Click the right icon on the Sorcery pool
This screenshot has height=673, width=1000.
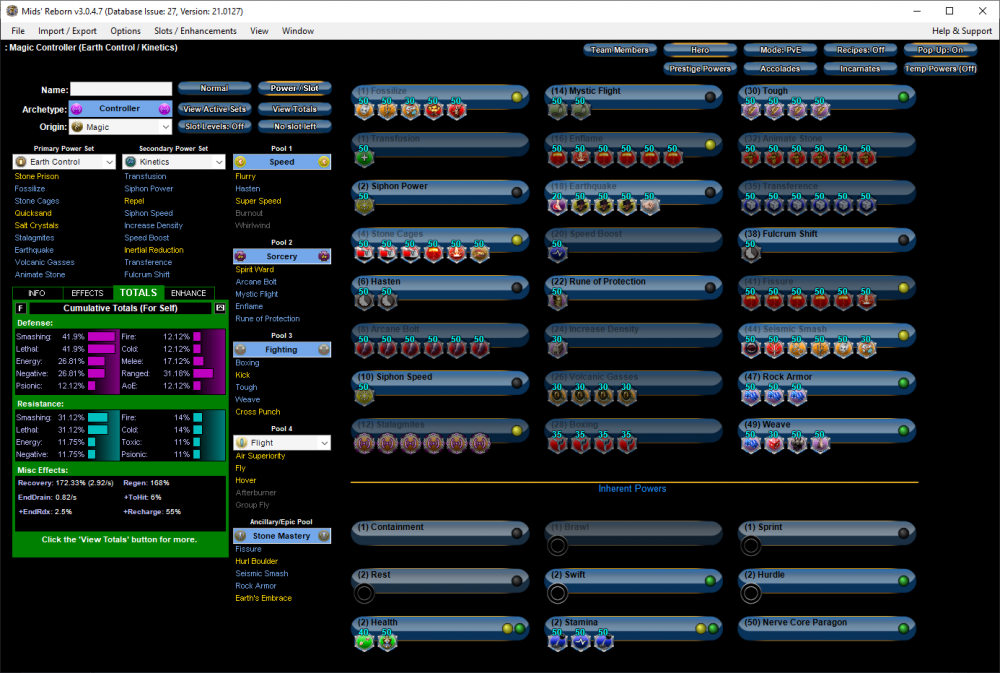[x=323, y=257]
